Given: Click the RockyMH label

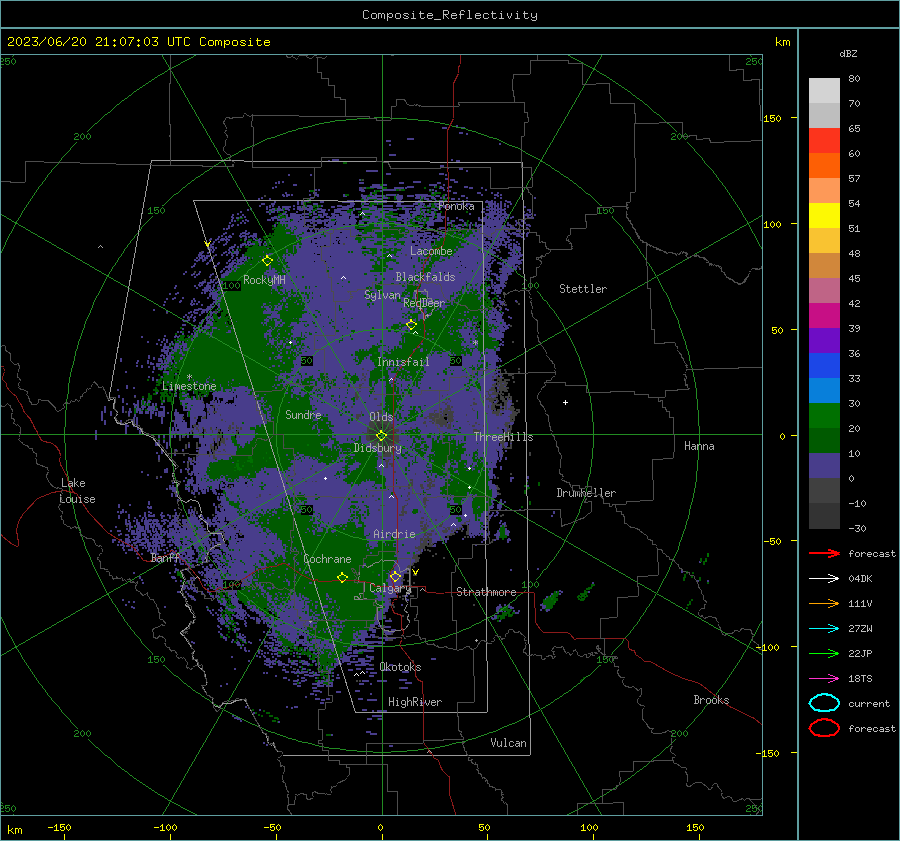Looking at the screenshot, I should click(x=264, y=280).
